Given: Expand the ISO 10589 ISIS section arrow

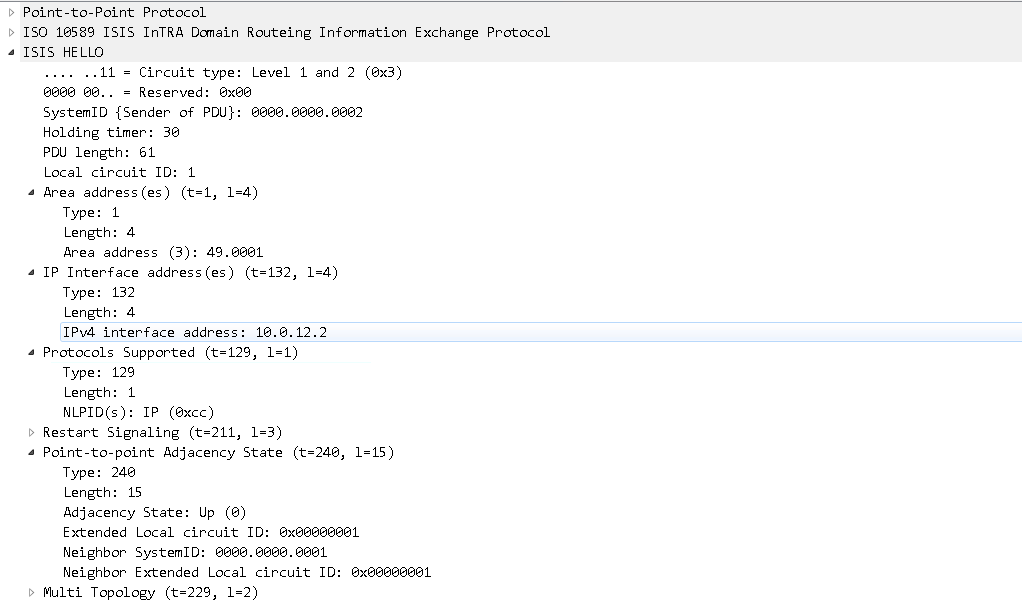Looking at the screenshot, I should (12, 32).
